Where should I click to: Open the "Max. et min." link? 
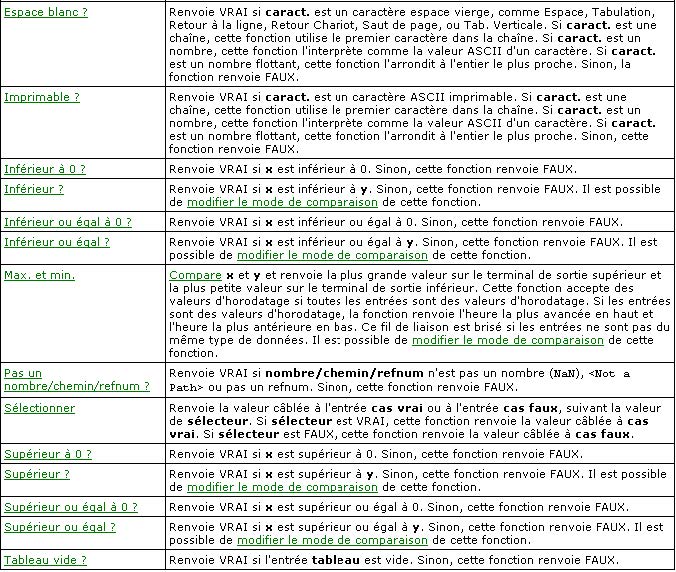39,275
